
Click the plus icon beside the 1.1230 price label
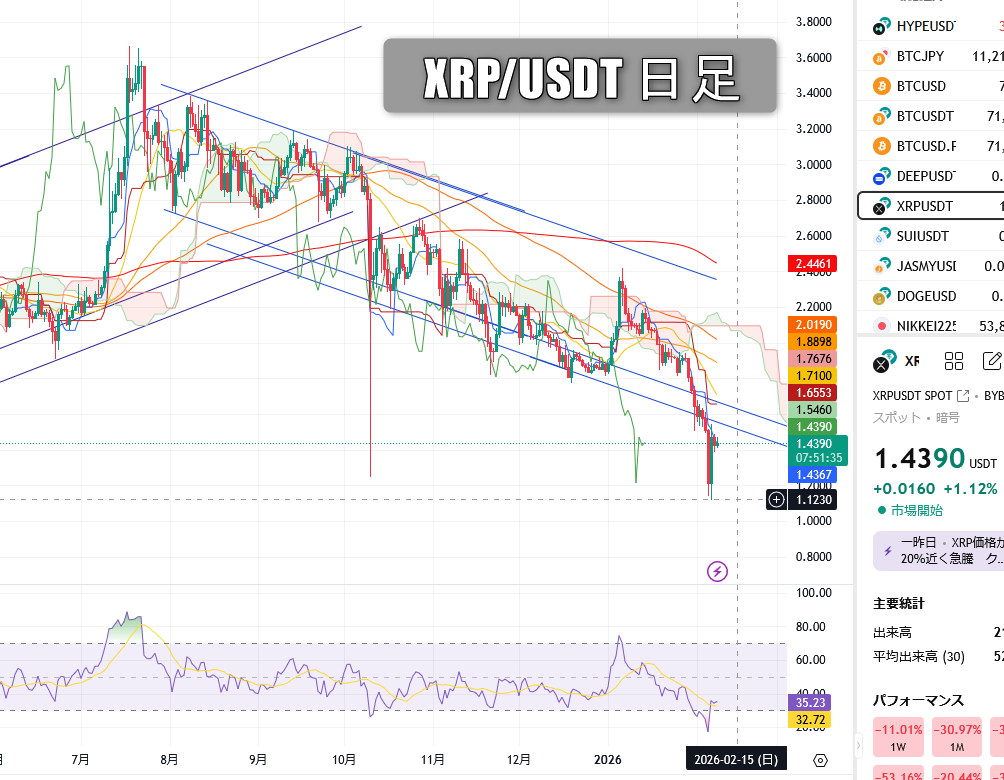(x=777, y=499)
